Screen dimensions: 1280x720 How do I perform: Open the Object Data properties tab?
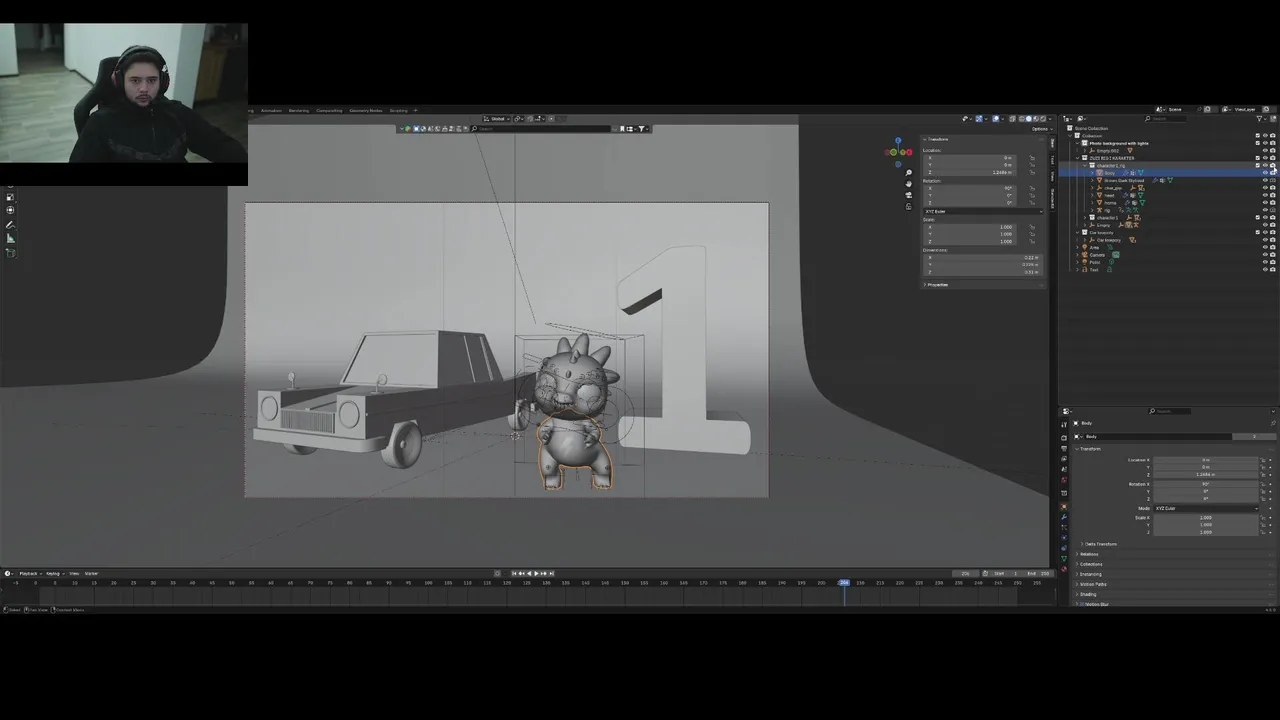[x=1064, y=559]
